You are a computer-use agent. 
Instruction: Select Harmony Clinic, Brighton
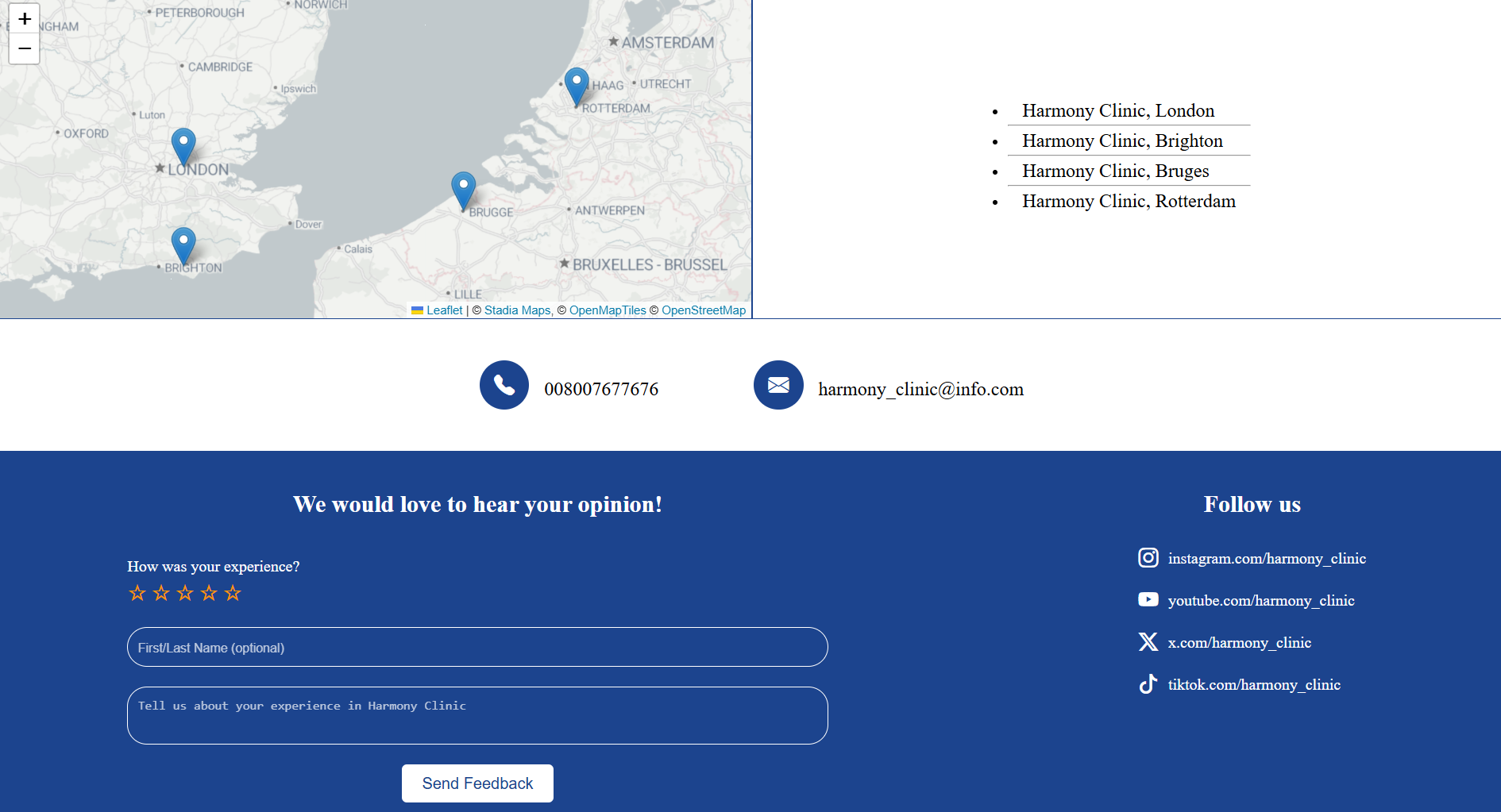pyautogui.click(x=1122, y=140)
